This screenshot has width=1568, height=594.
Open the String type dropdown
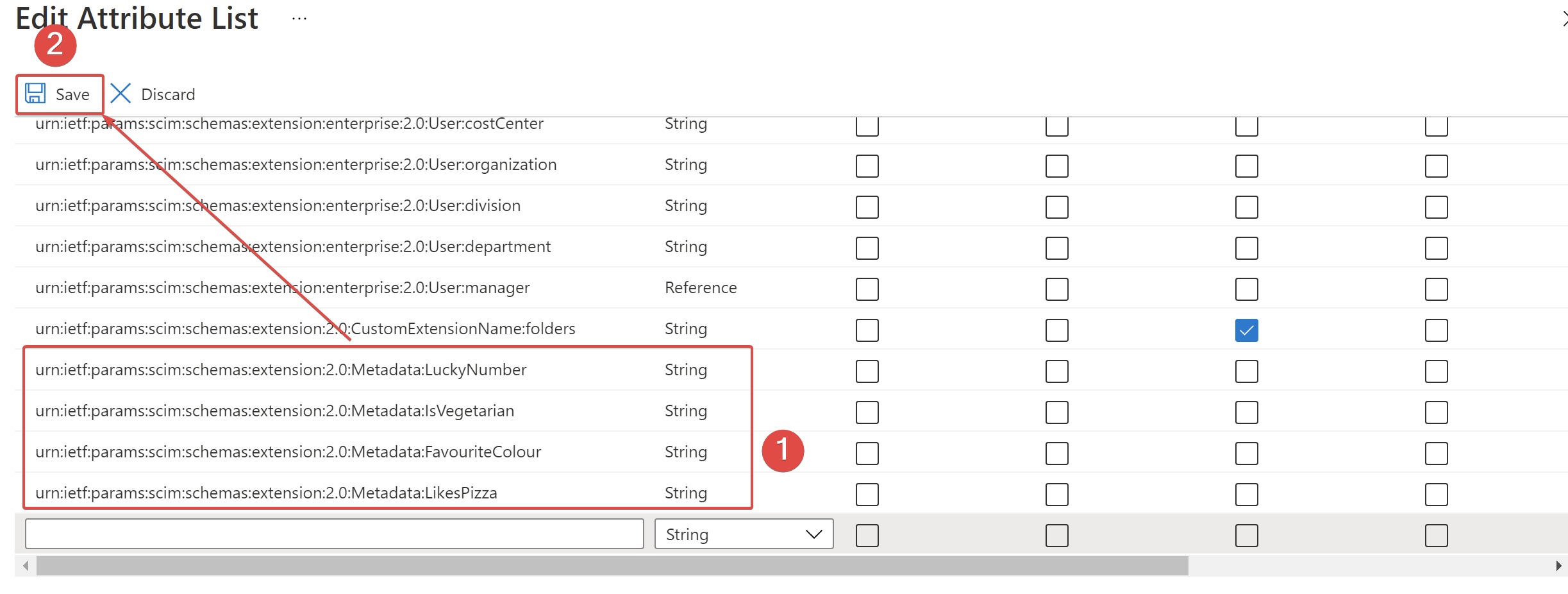pos(743,534)
